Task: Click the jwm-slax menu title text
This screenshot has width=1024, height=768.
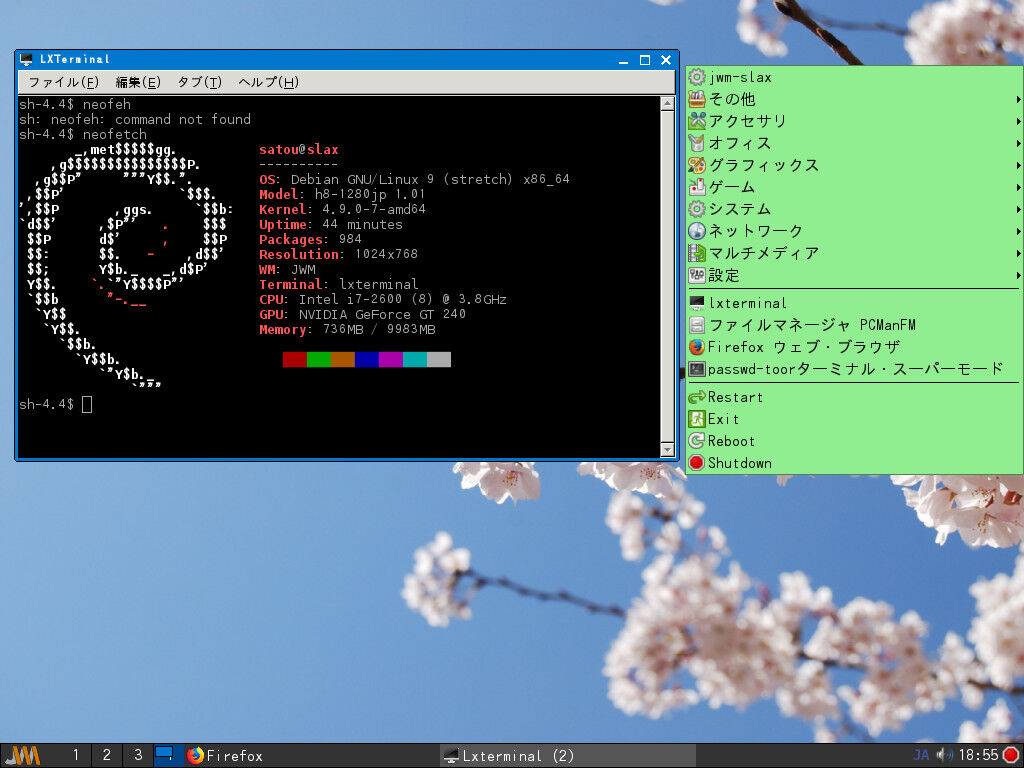Action: [x=740, y=77]
